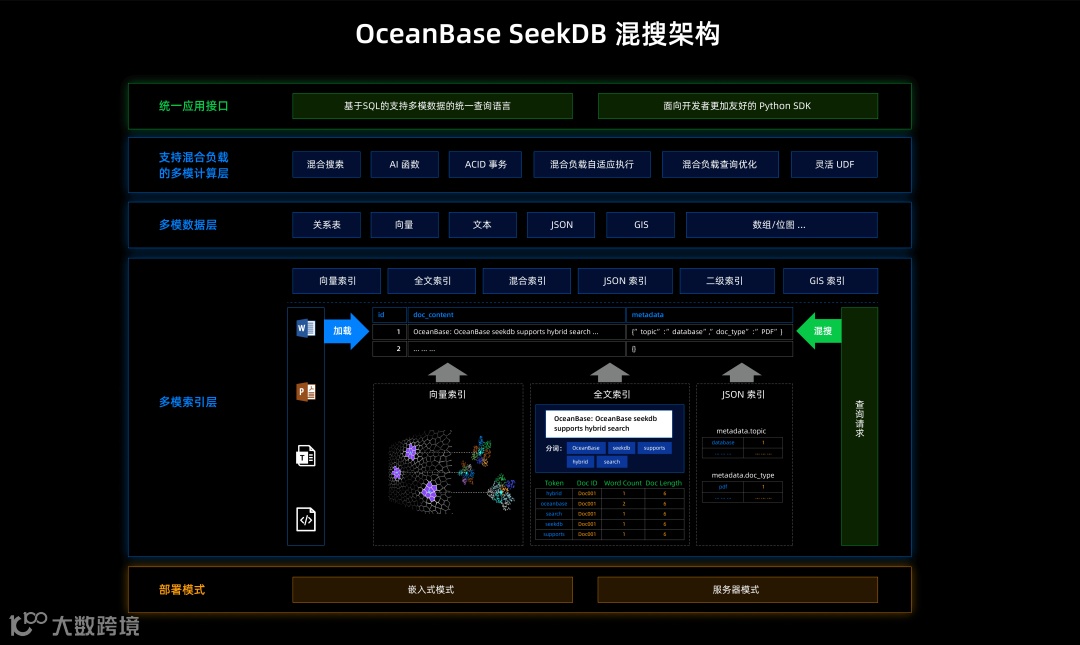Select the JSON data type box
This screenshot has height=645, width=1080.
(561, 225)
